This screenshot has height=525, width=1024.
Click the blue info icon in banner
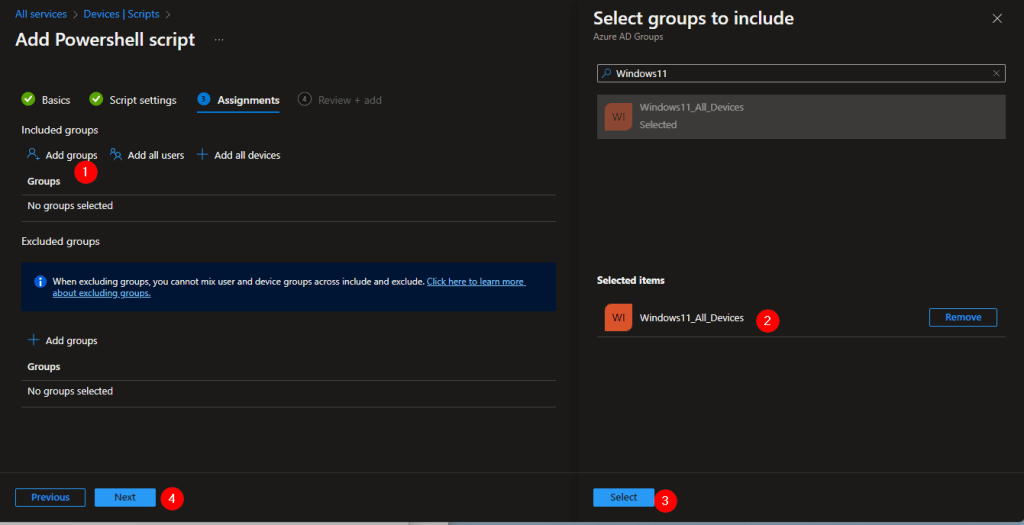coord(40,282)
